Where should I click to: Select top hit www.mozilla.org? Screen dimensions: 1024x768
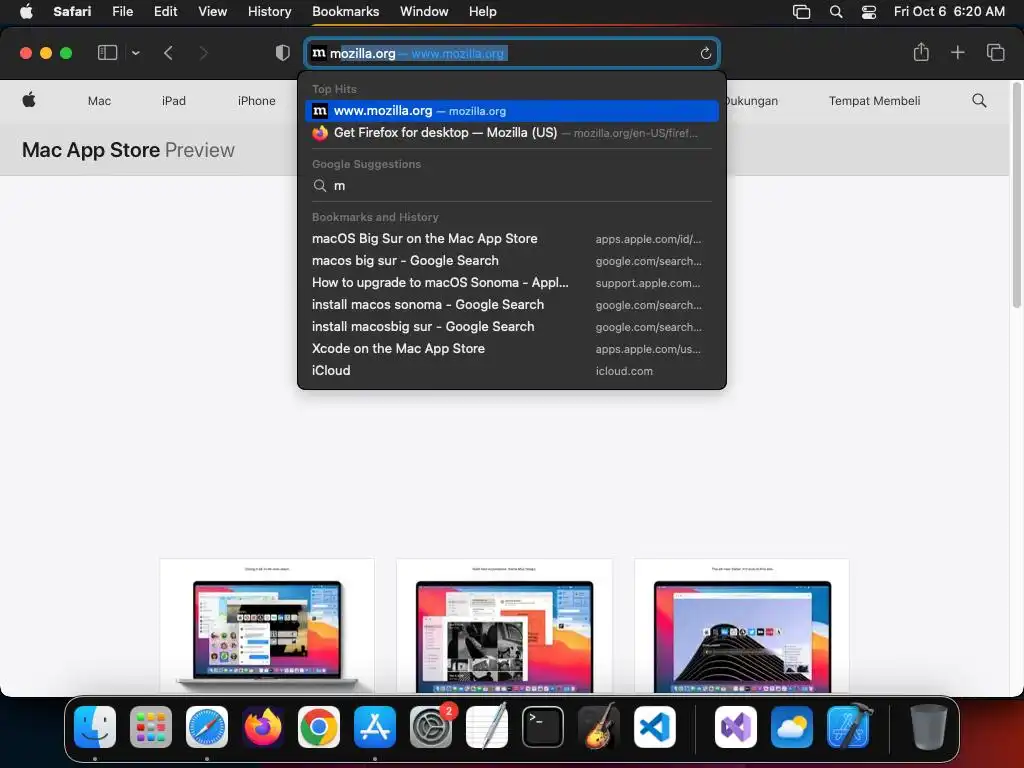[512, 111]
